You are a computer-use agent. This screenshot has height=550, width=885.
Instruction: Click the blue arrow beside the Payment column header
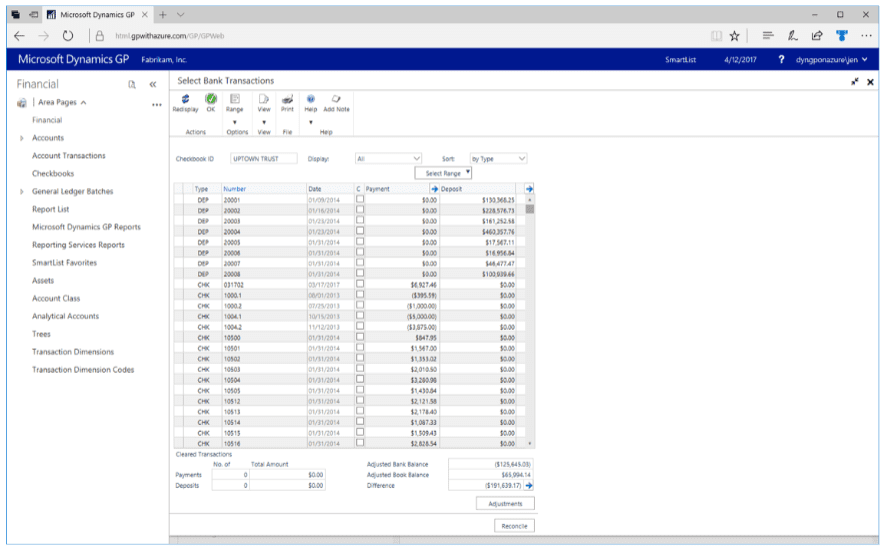click(x=434, y=189)
